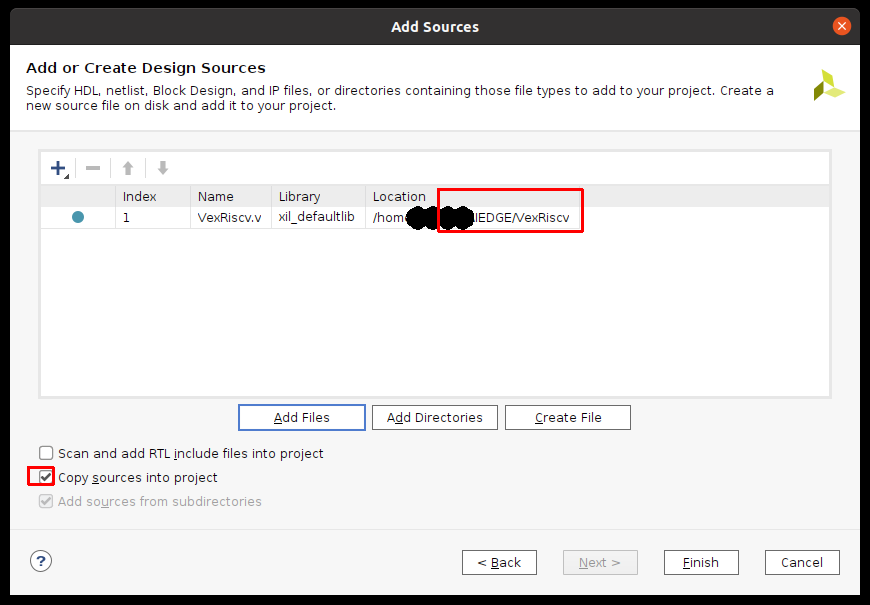The image size is (870, 605).
Task: Click the Add Files button
Action: pos(302,417)
